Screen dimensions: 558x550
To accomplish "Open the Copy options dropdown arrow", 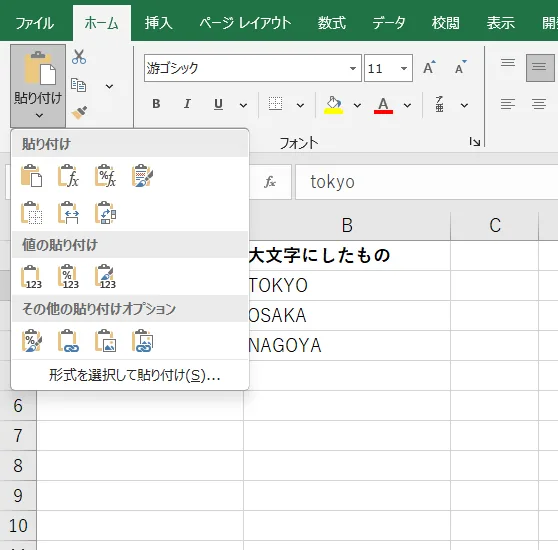I will [110, 86].
